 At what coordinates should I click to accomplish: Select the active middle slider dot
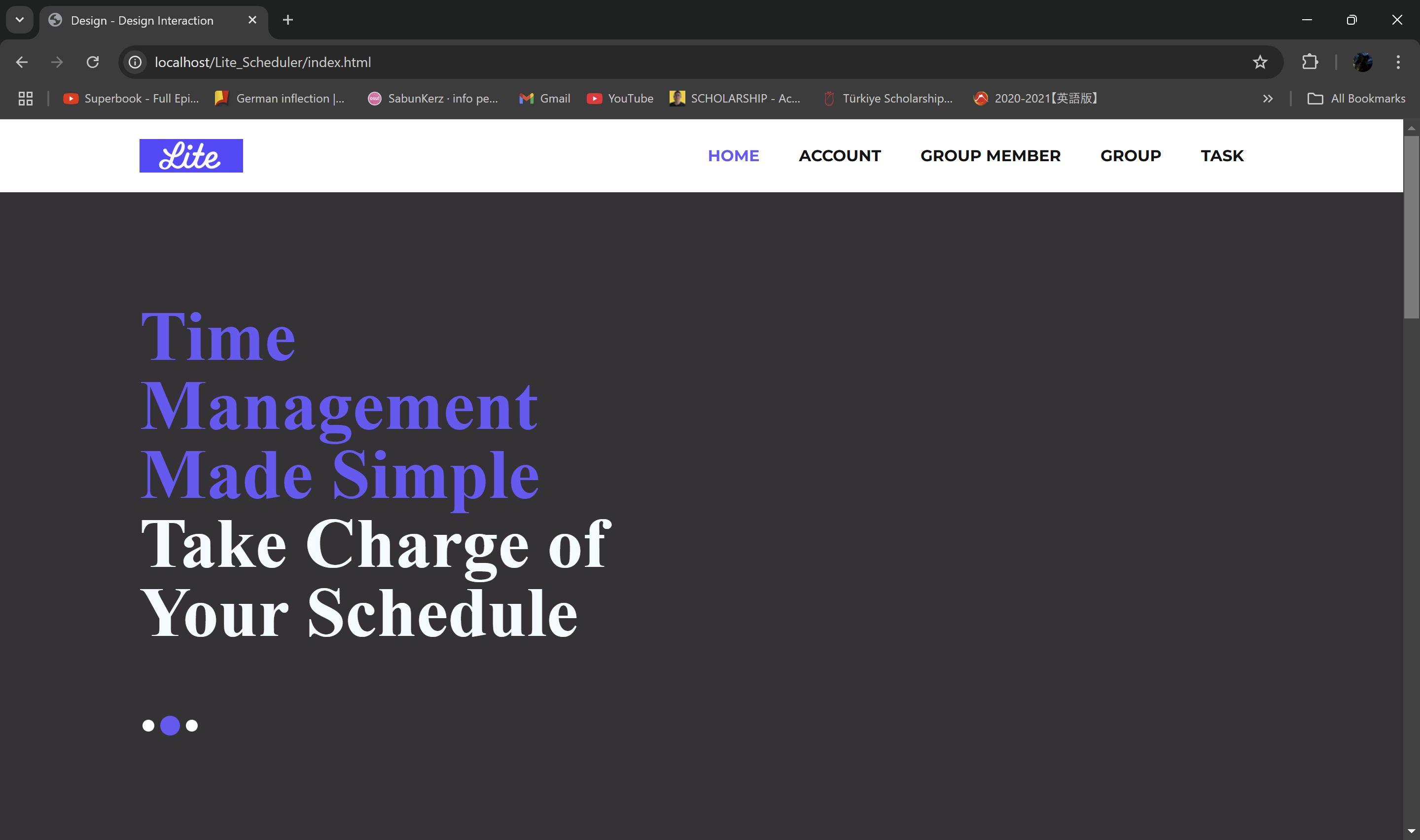point(170,726)
